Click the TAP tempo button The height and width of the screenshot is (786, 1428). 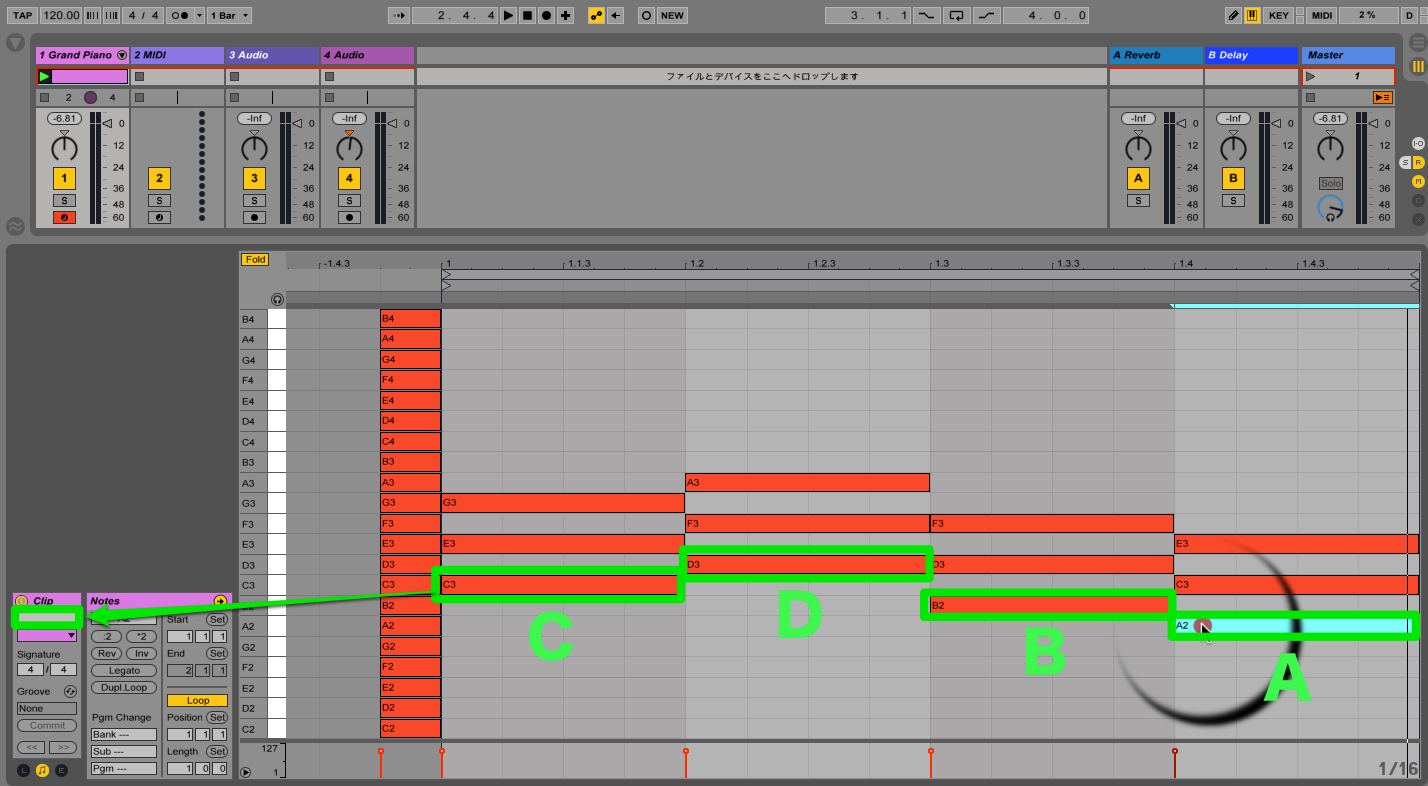coord(22,16)
